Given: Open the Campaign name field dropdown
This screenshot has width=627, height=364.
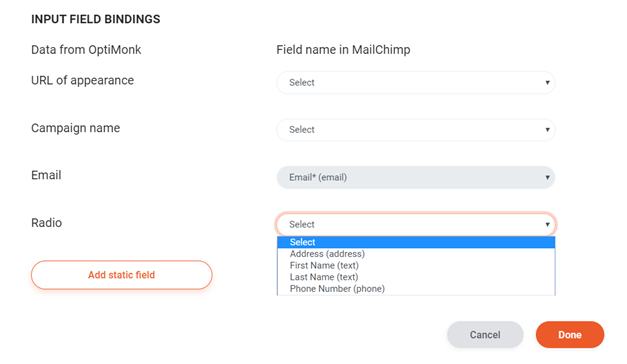Looking at the screenshot, I should point(415,130).
